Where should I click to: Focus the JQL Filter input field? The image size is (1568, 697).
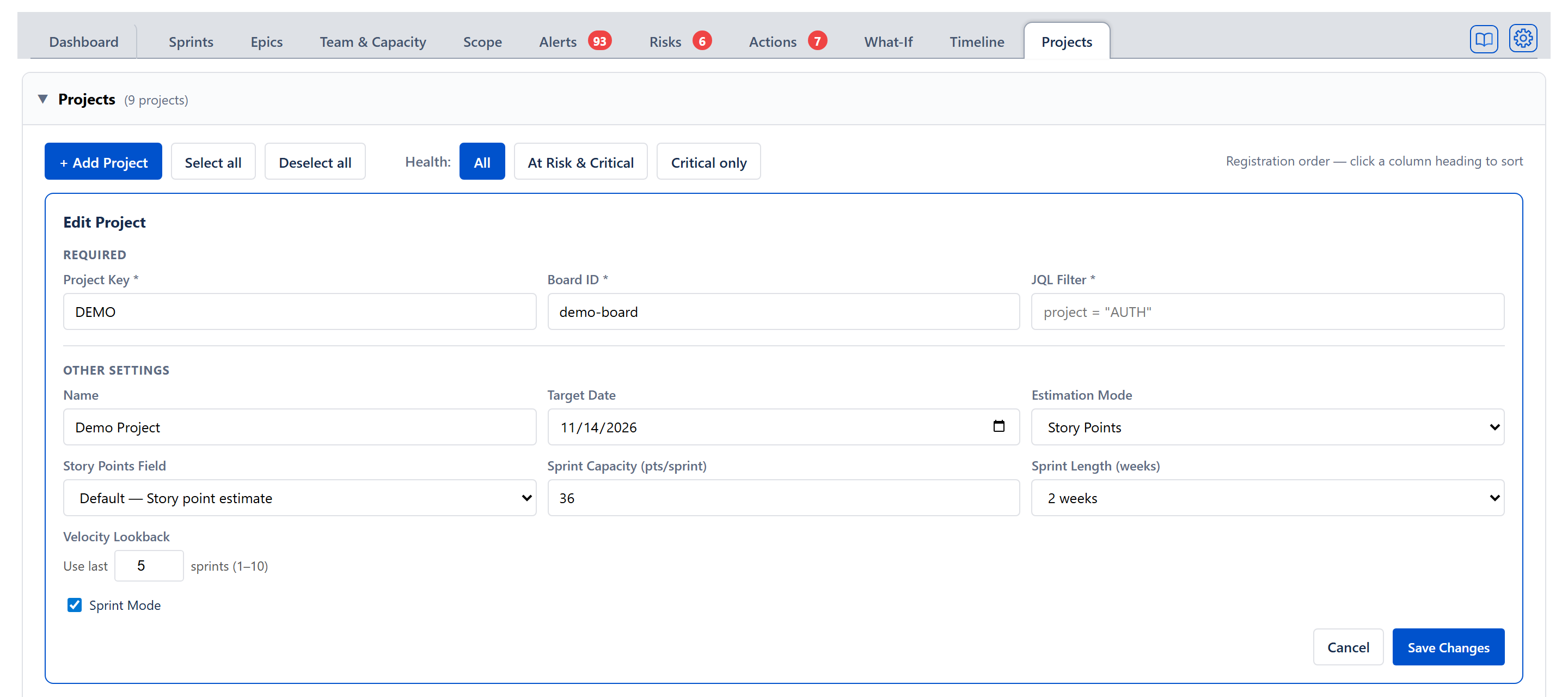click(x=1267, y=311)
